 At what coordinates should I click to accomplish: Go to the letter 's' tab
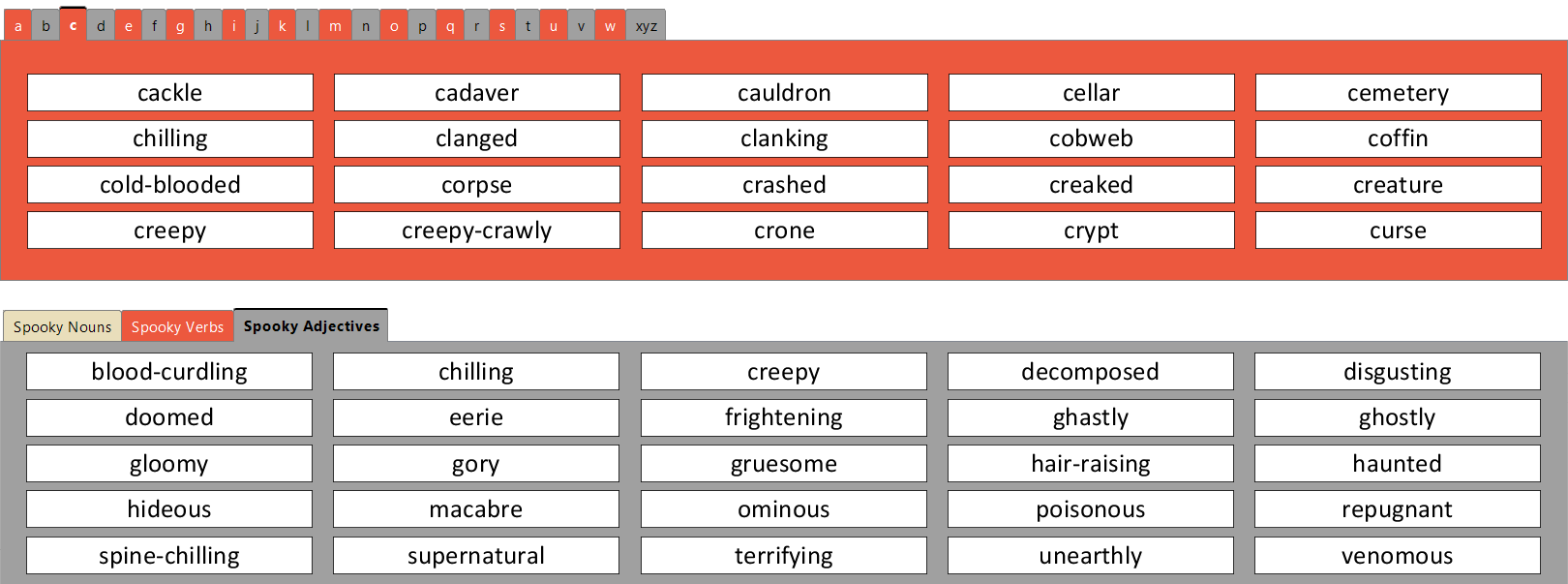501,26
